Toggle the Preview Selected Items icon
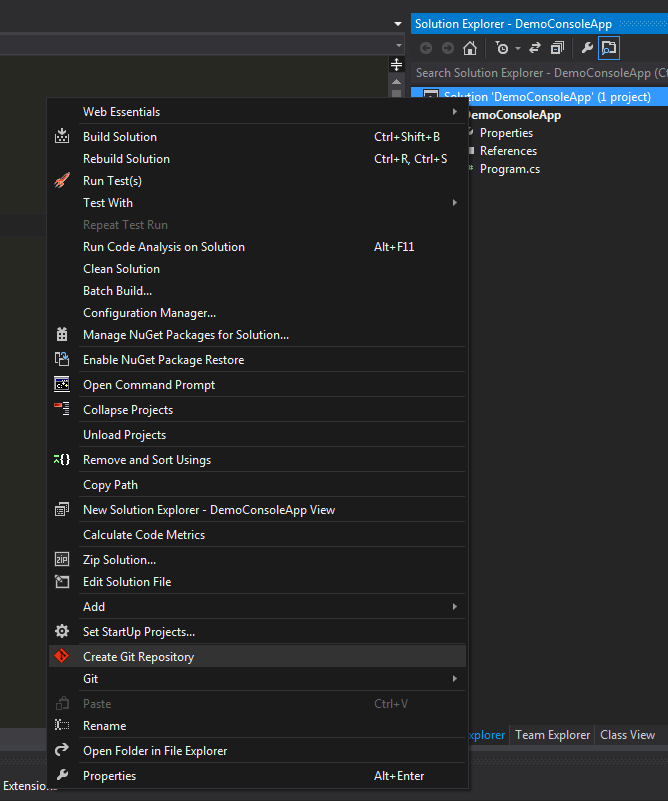This screenshot has width=668, height=801. pos(609,48)
